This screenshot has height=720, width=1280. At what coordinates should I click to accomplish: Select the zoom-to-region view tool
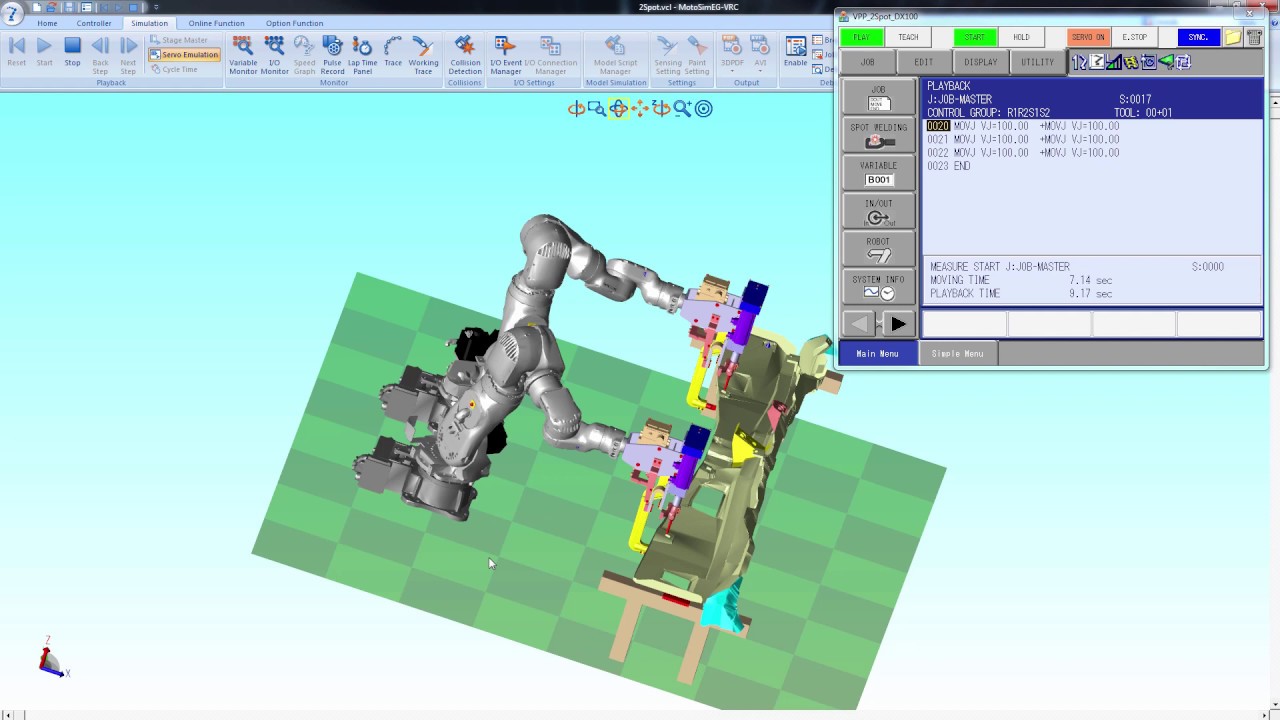(x=597, y=109)
